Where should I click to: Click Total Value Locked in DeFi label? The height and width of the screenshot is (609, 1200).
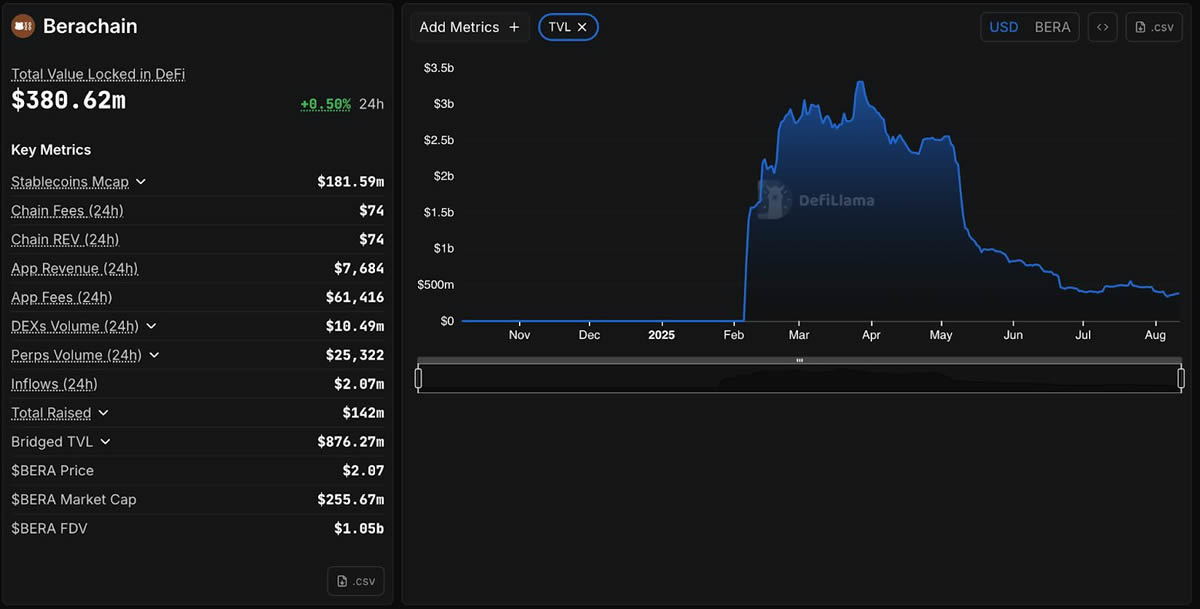(x=98, y=74)
